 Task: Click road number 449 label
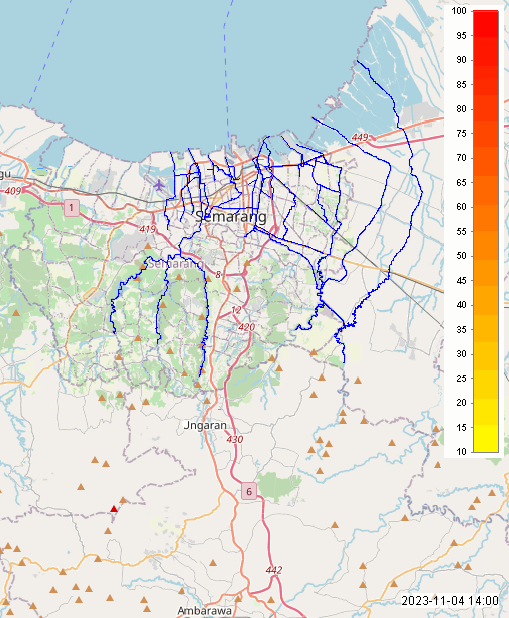360,137
